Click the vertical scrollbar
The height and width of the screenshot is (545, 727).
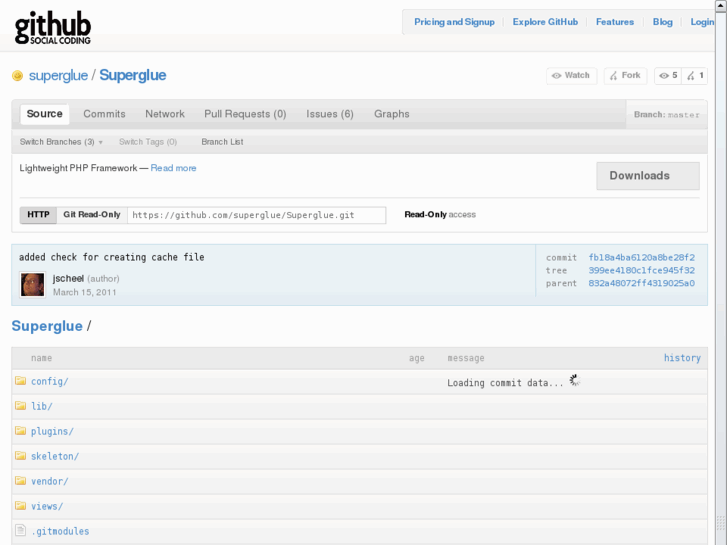pos(721,272)
